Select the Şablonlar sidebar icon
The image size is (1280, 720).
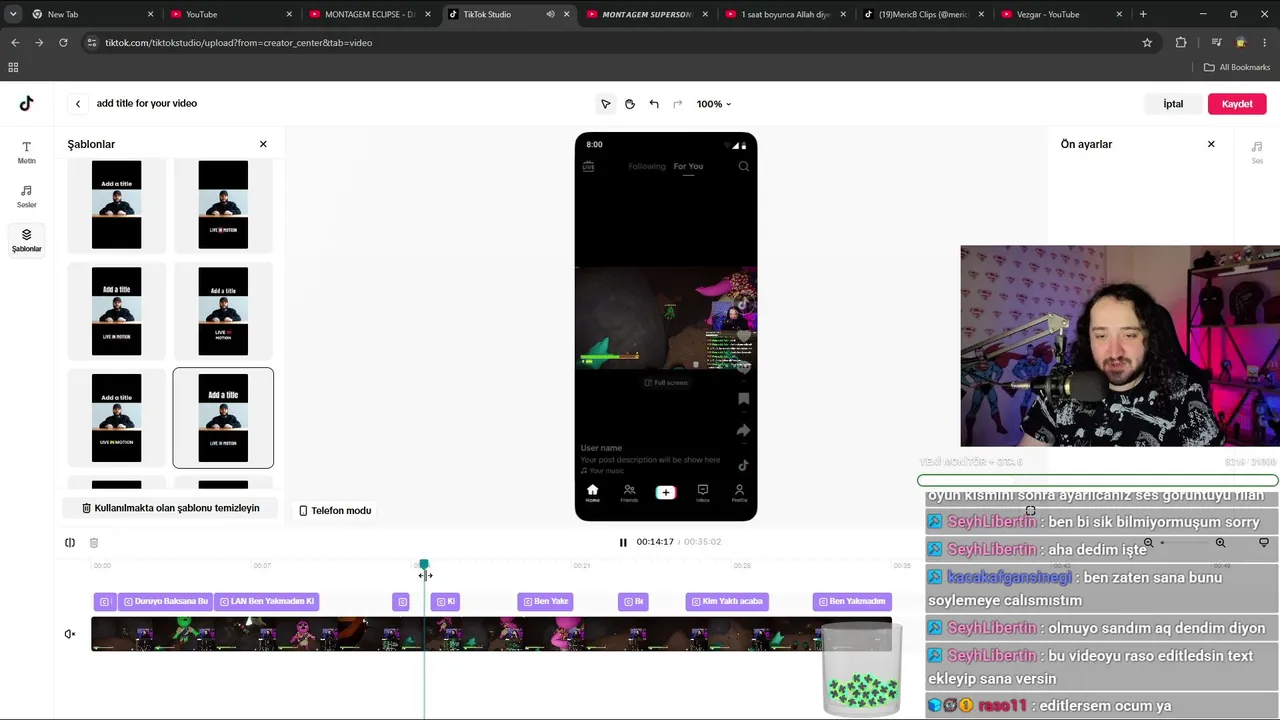(26, 240)
